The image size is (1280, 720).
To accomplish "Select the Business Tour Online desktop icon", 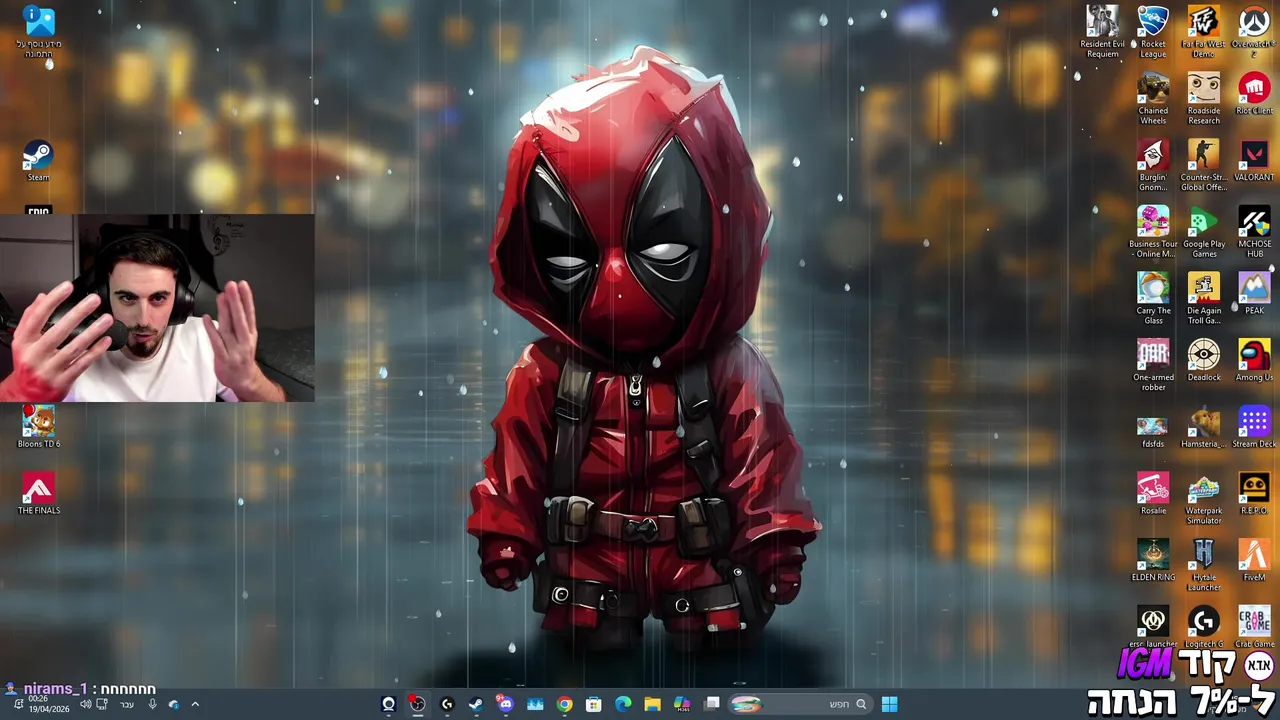I will 1153,232.
